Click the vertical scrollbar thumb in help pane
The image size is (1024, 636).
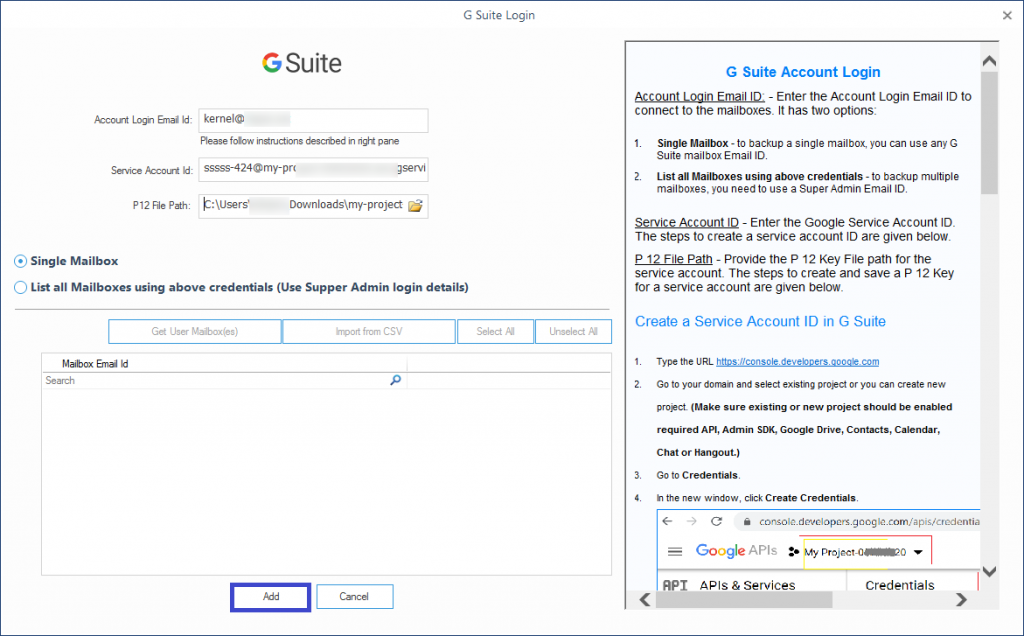(989, 133)
